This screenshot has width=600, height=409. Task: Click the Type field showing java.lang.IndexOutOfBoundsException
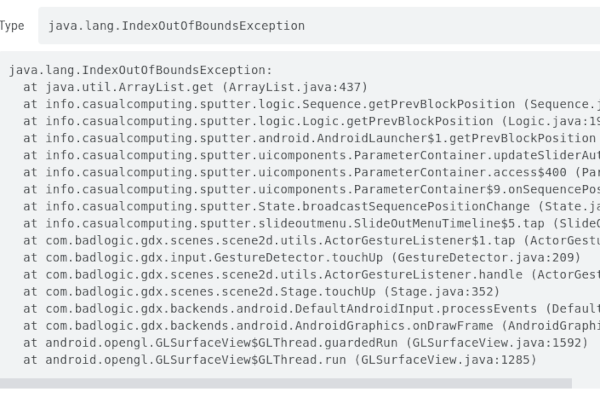coord(319,26)
